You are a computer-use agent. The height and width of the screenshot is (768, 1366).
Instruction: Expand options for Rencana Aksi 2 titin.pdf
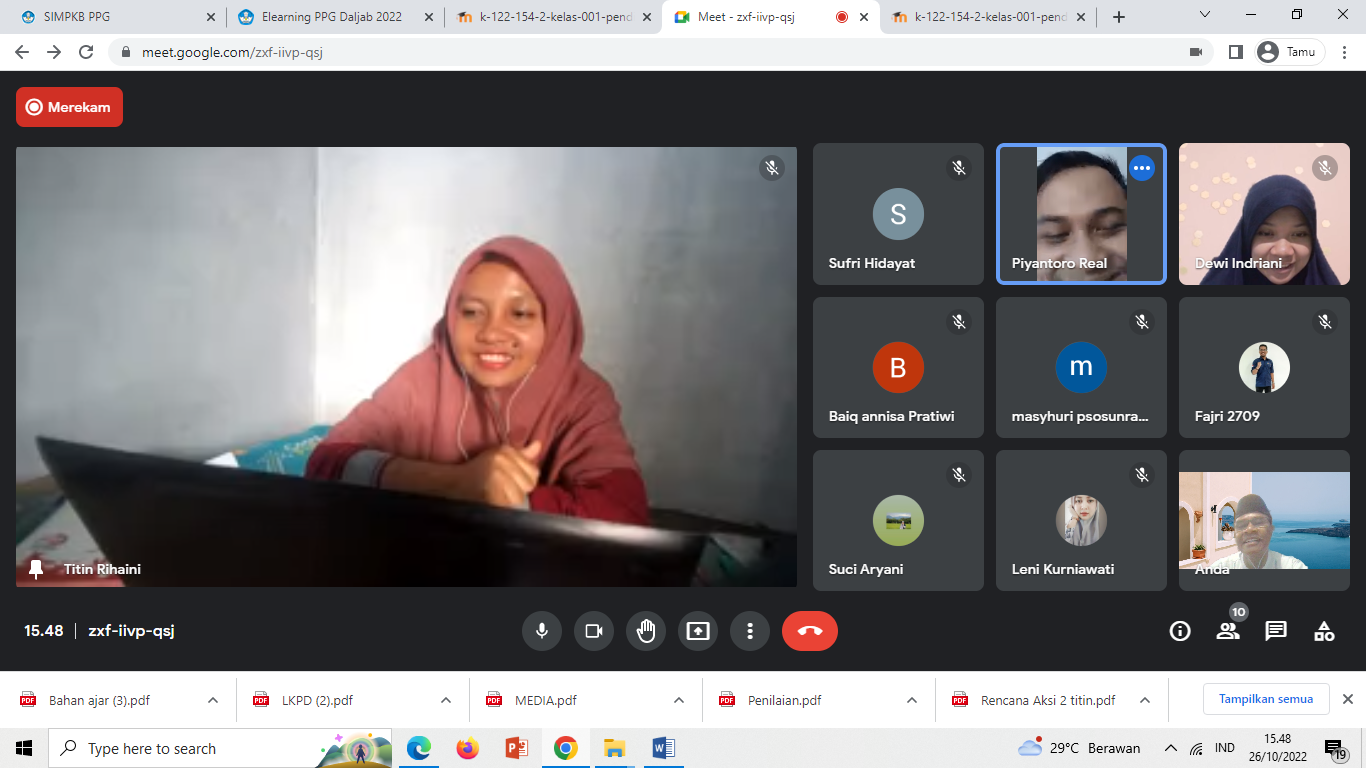(x=1145, y=700)
